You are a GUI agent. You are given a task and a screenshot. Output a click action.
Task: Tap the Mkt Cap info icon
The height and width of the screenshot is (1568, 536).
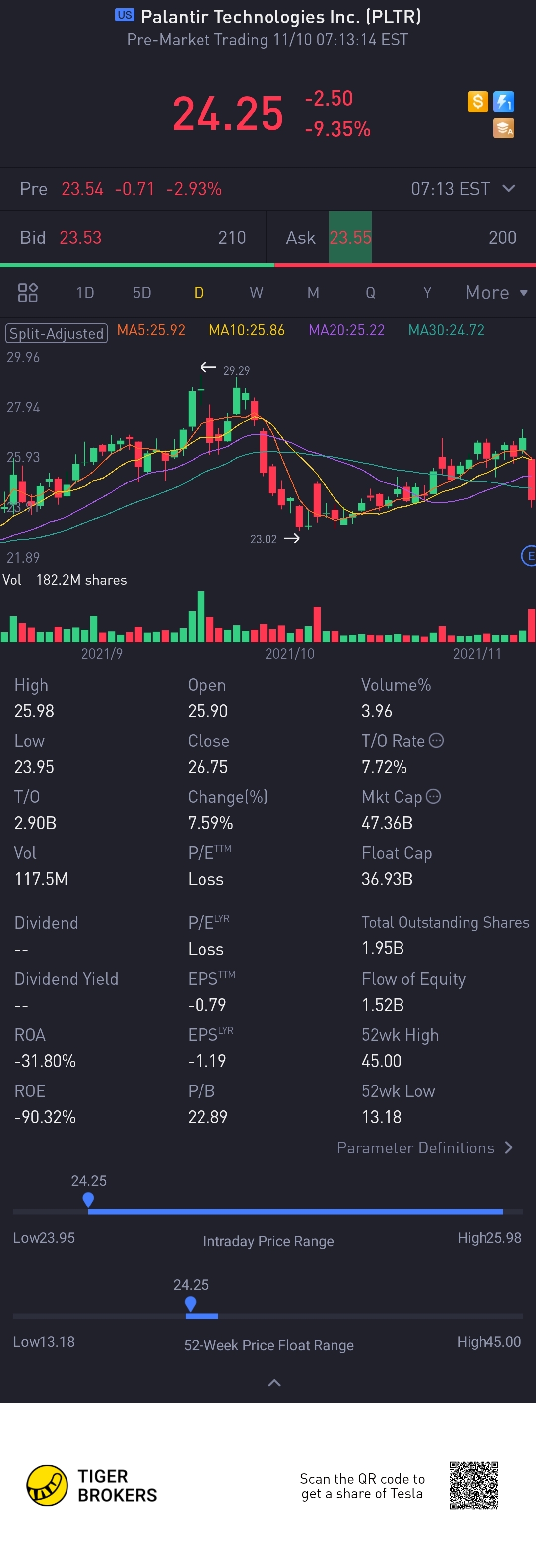click(433, 797)
